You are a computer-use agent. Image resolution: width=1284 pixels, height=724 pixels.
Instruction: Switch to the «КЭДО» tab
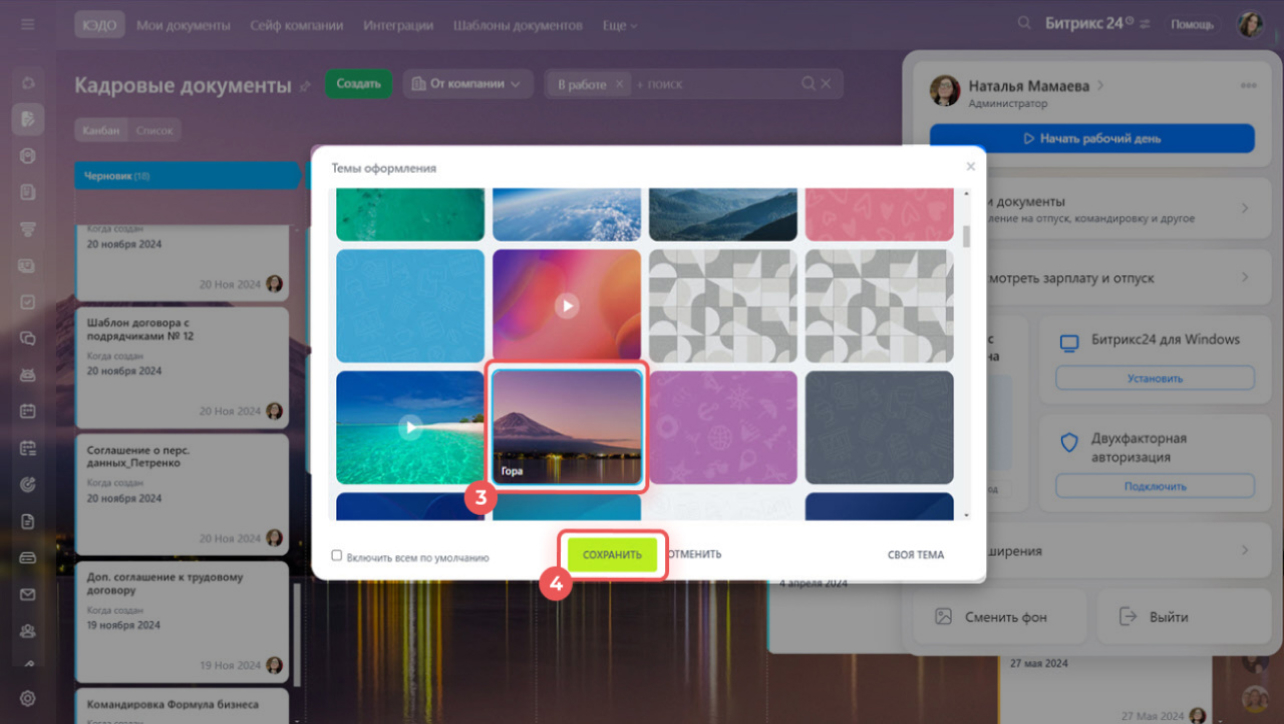tap(99, 25)
